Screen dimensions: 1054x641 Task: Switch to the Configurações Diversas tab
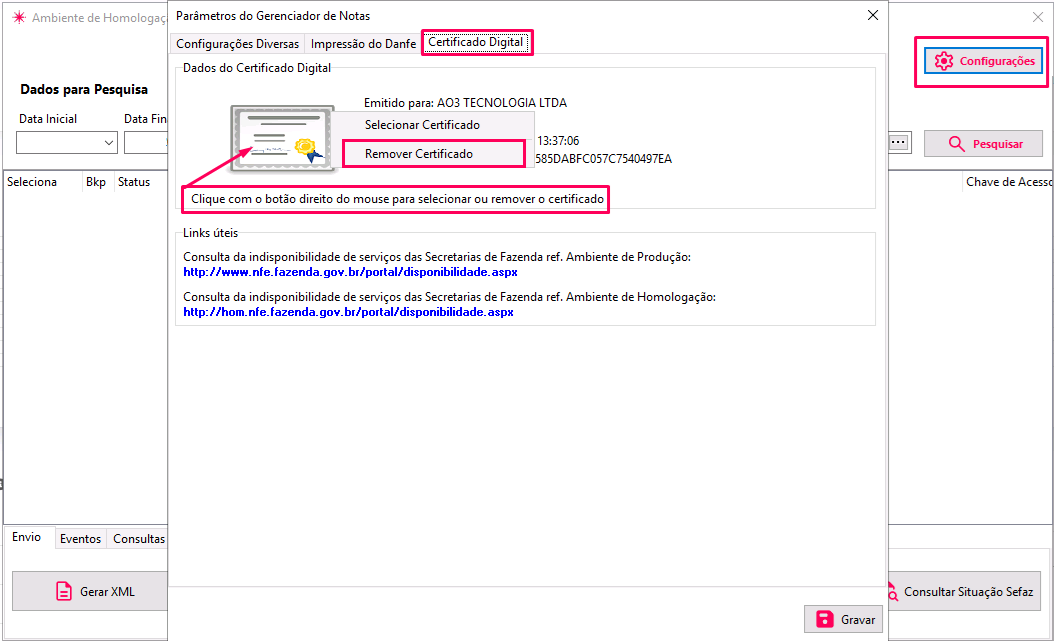(237, 44)
